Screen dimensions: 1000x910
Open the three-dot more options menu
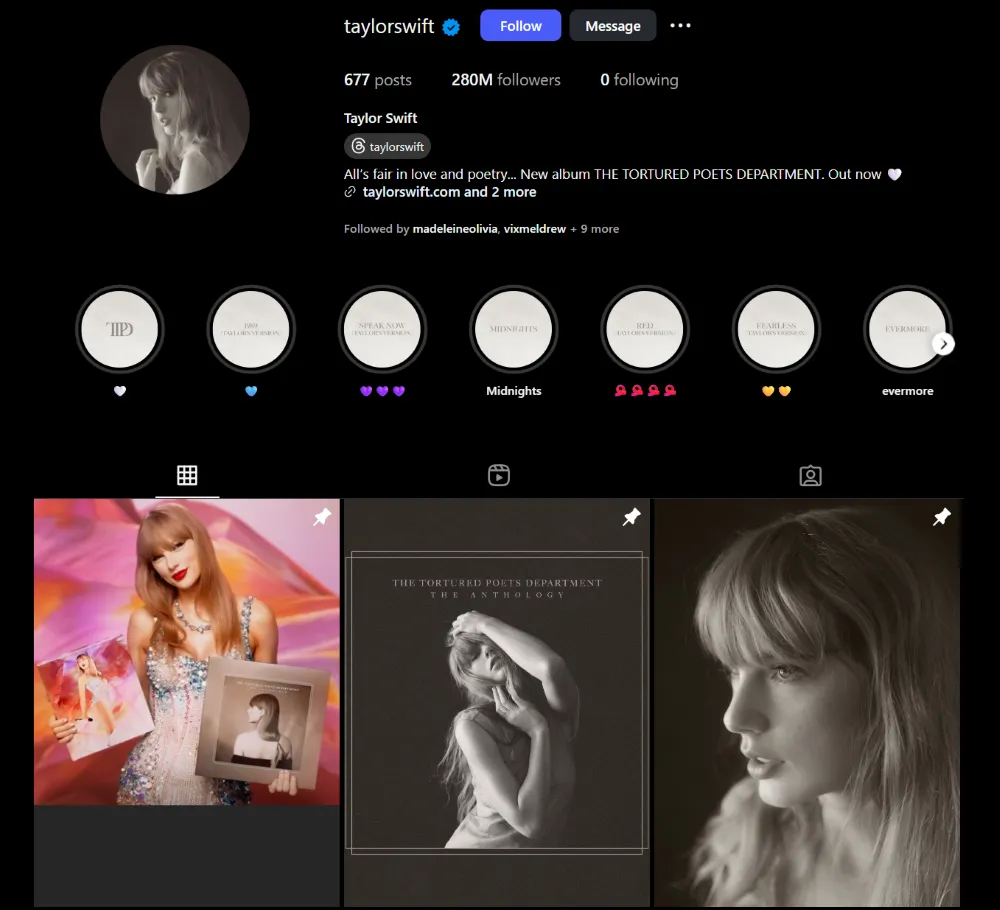click(x=680, y=26)
